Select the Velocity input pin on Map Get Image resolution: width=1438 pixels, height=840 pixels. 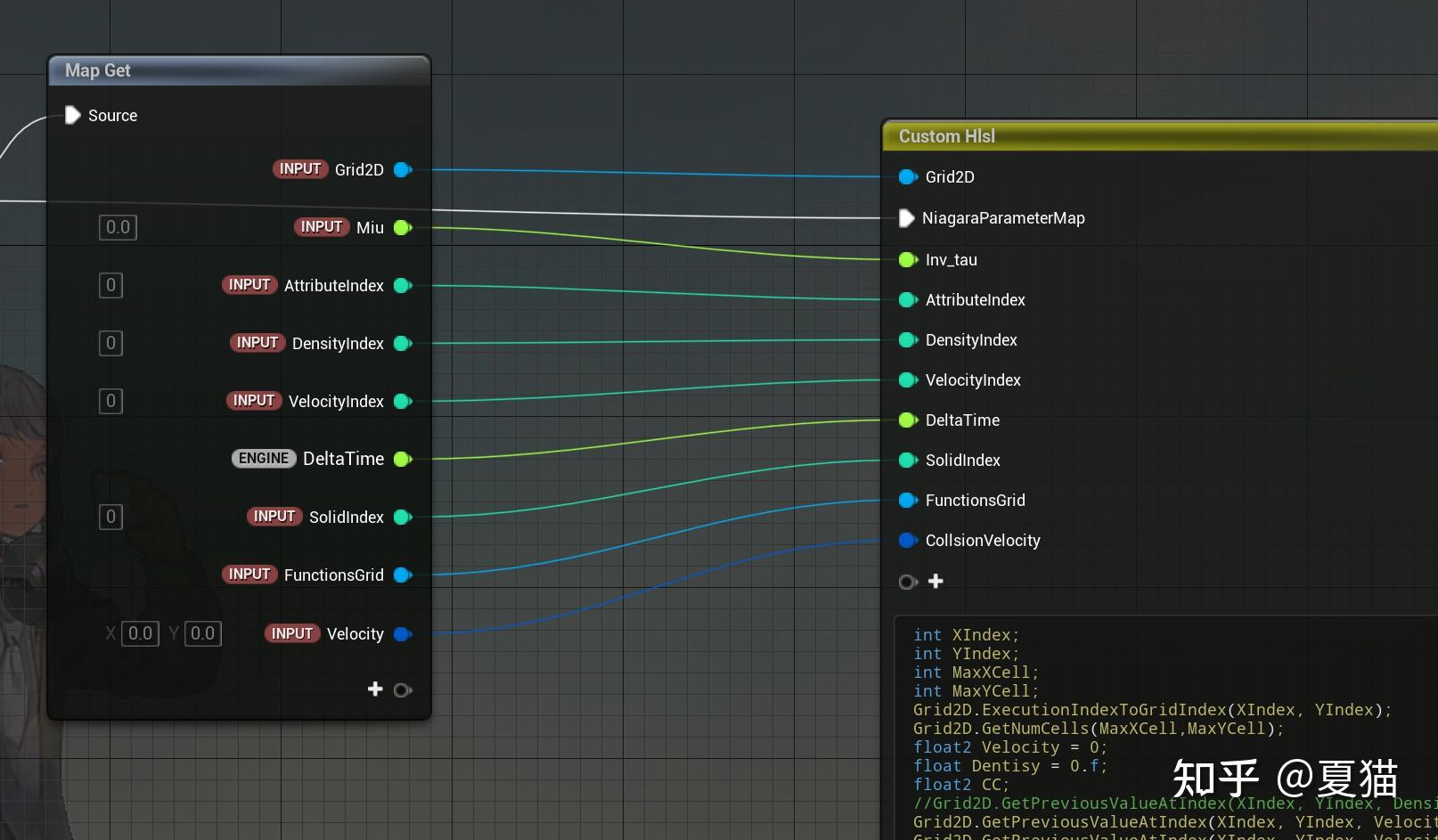click(403, 633)
